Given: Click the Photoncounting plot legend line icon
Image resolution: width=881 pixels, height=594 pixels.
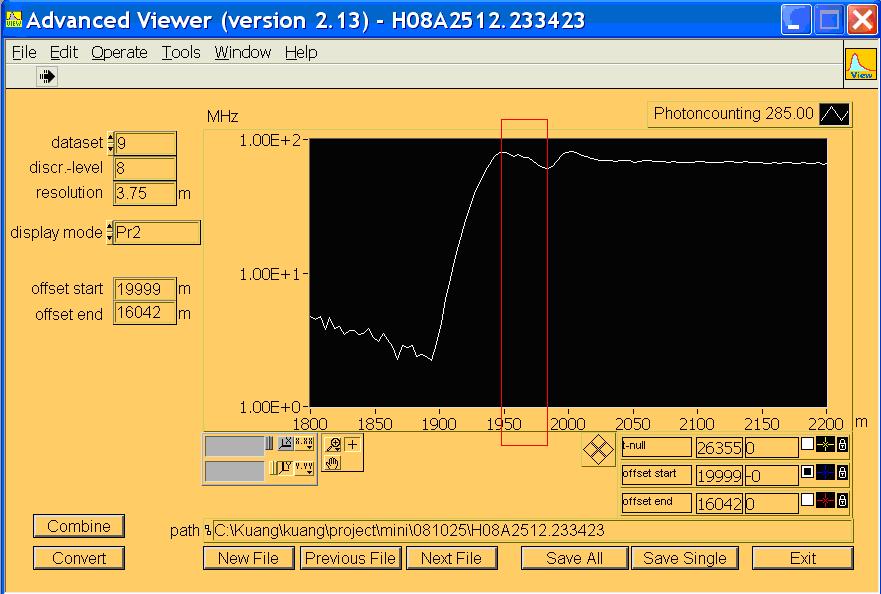Looking at the screenshot, I should click(834, 114).
